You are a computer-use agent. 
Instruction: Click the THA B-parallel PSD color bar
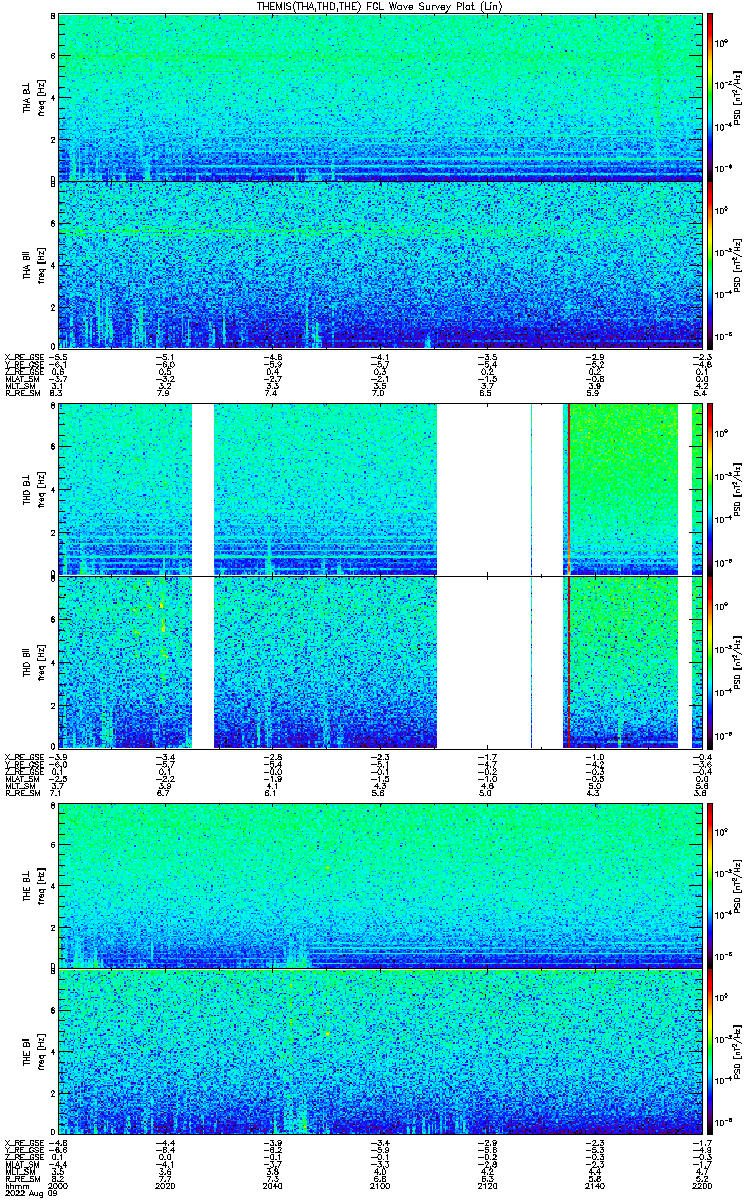pos(711,265)
